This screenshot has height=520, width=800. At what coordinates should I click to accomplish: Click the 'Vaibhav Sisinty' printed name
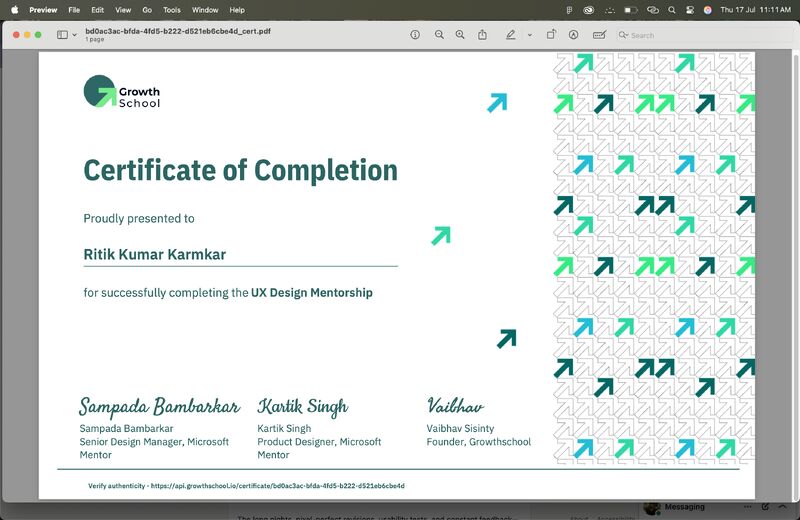[x=460, y=429]
